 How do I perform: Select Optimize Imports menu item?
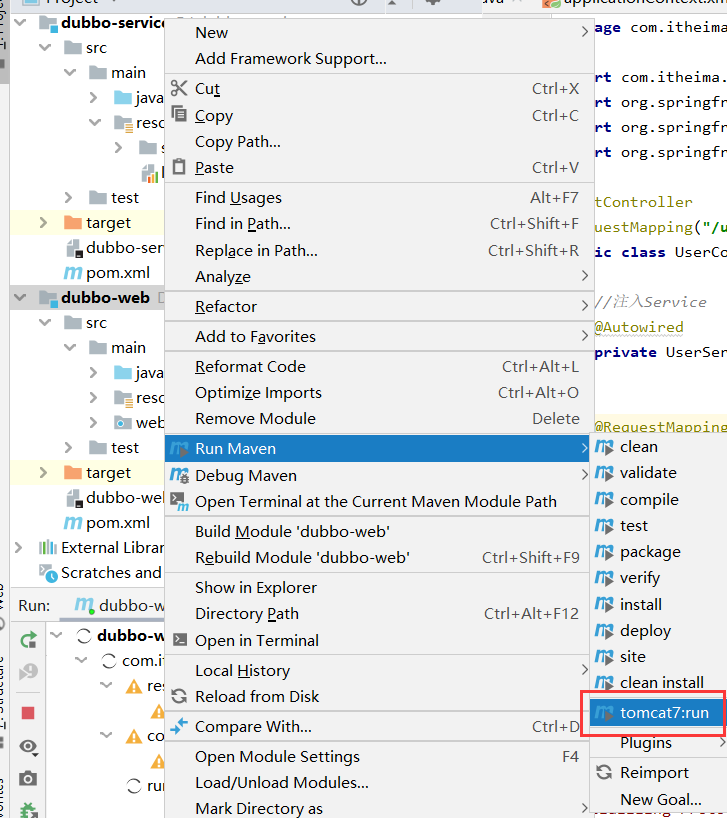(379, 393)
